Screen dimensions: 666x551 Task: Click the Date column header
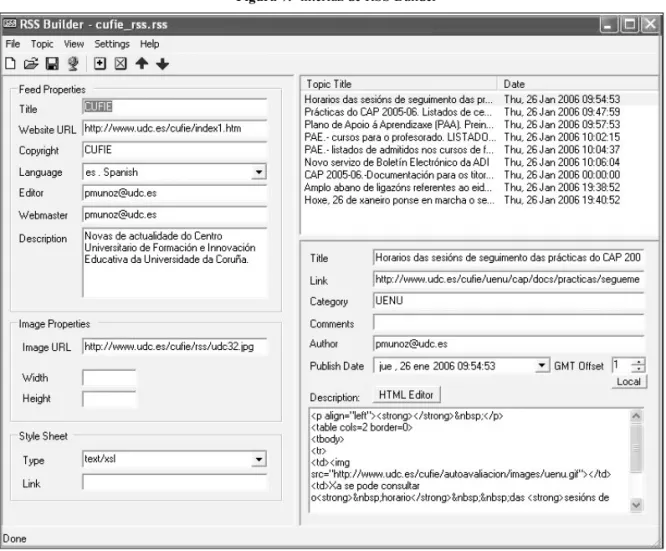pos(578,84)
